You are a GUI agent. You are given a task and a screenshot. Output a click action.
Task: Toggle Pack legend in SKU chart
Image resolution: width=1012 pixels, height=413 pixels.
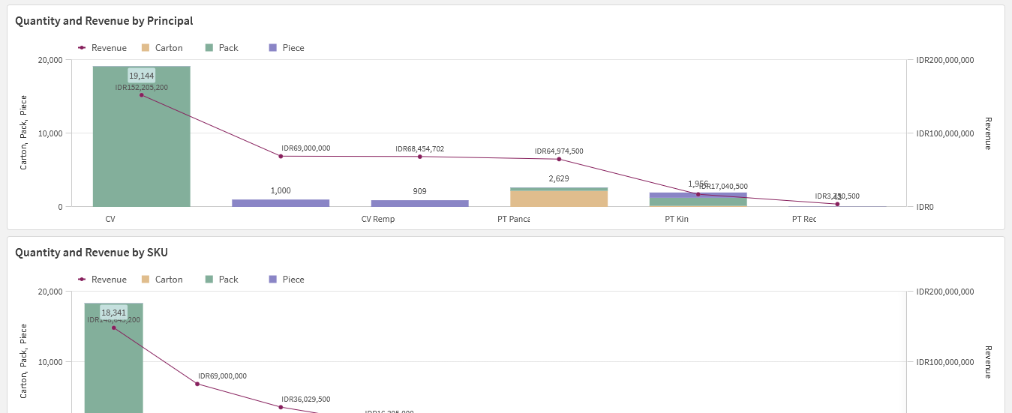click(x=222, y=279)
